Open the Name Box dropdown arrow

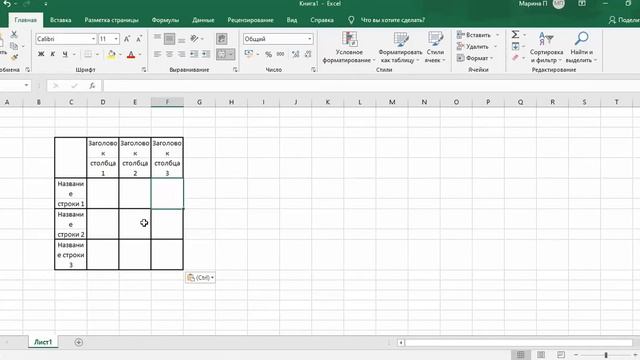26,85
